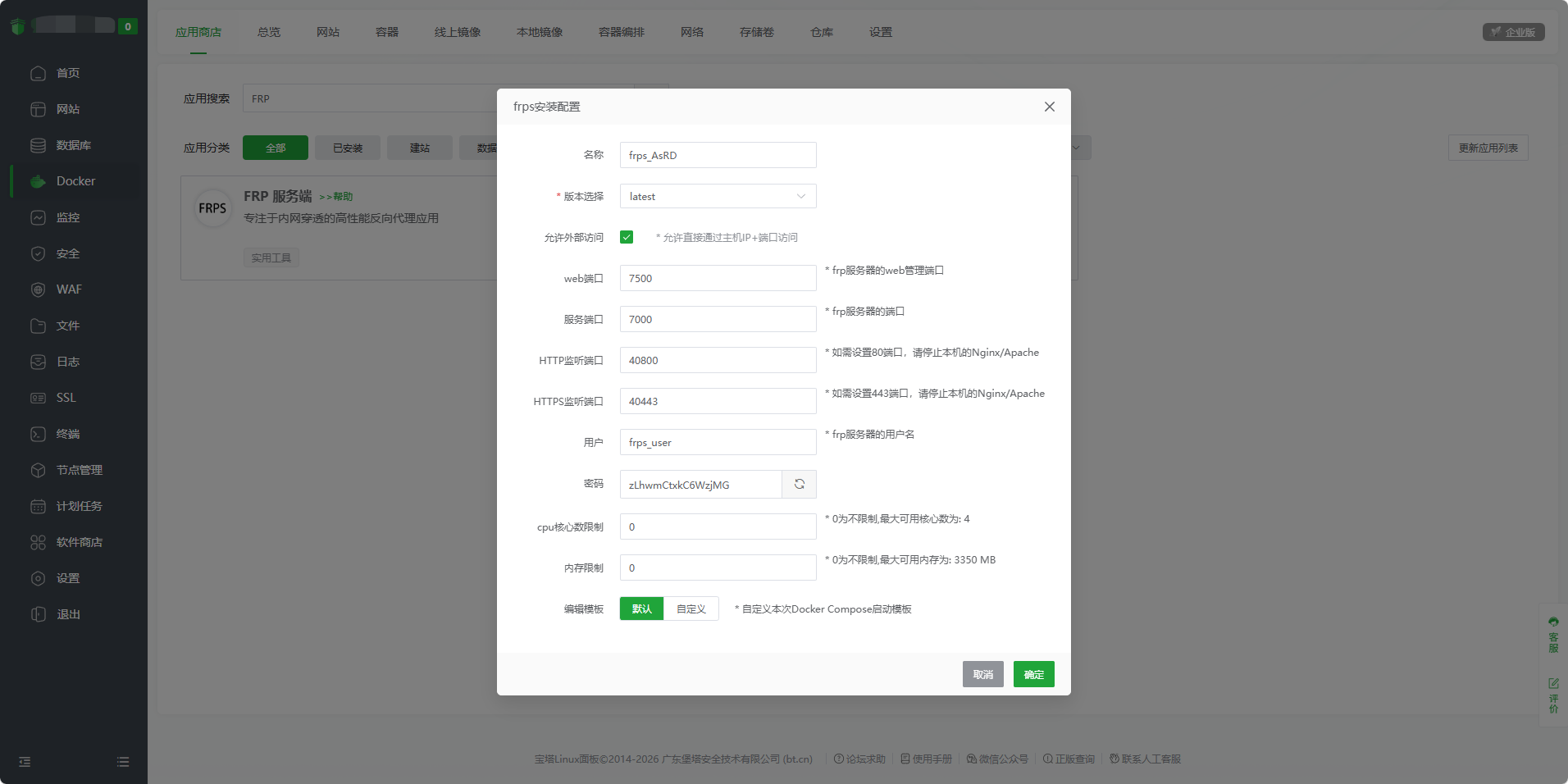Focus the 用户 field frps_user
This screenshot has height=784, width=1568.
tap(718, 442)
